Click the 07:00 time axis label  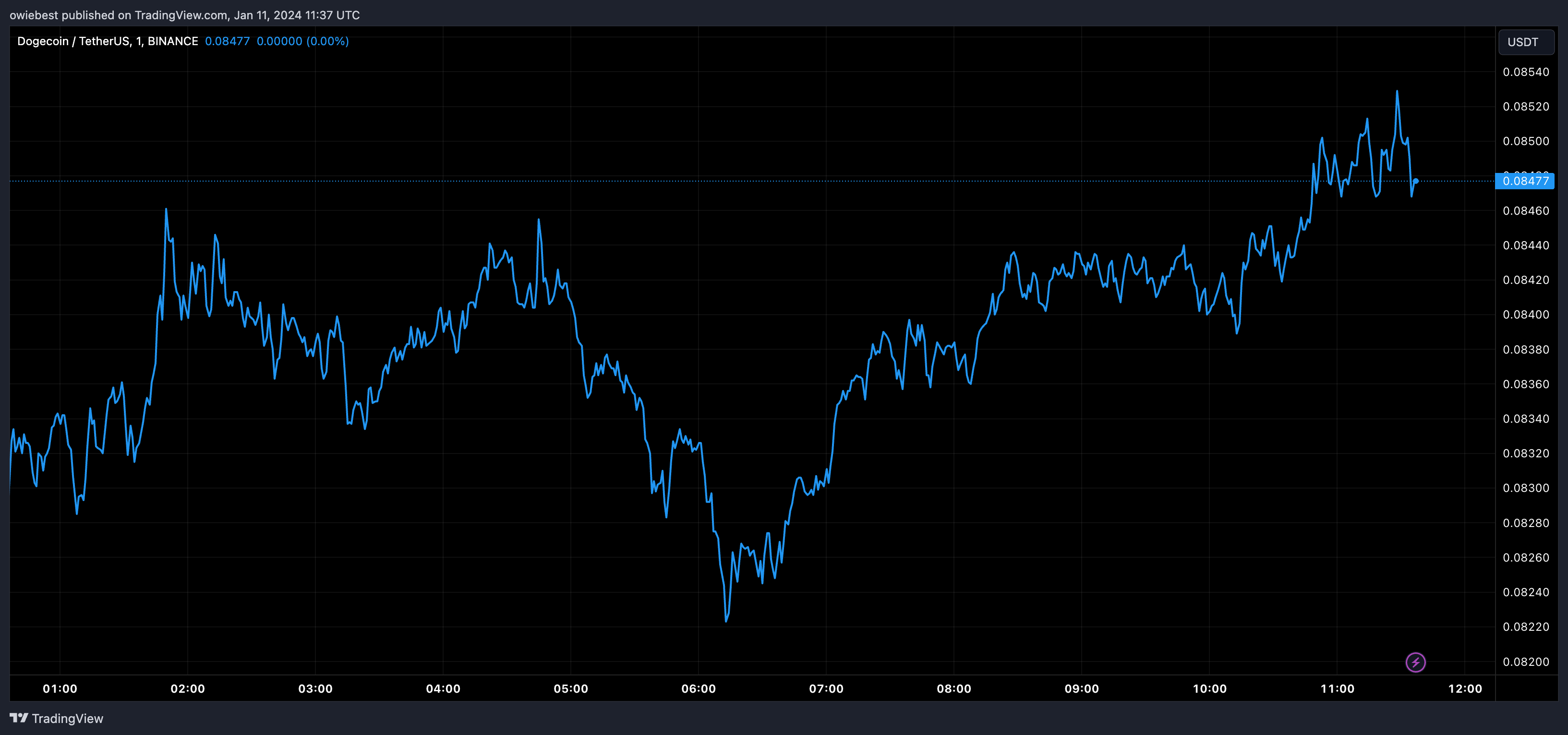(x=826, y=689)
